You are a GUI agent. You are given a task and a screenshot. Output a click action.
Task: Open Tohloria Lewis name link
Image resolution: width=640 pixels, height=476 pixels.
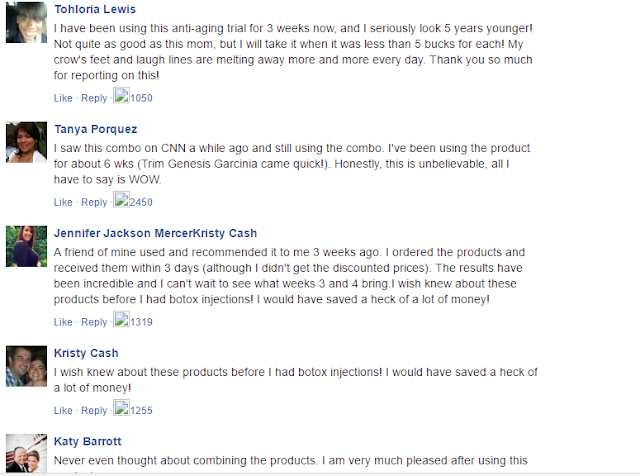pyautogui.click(x=95, y=9)
